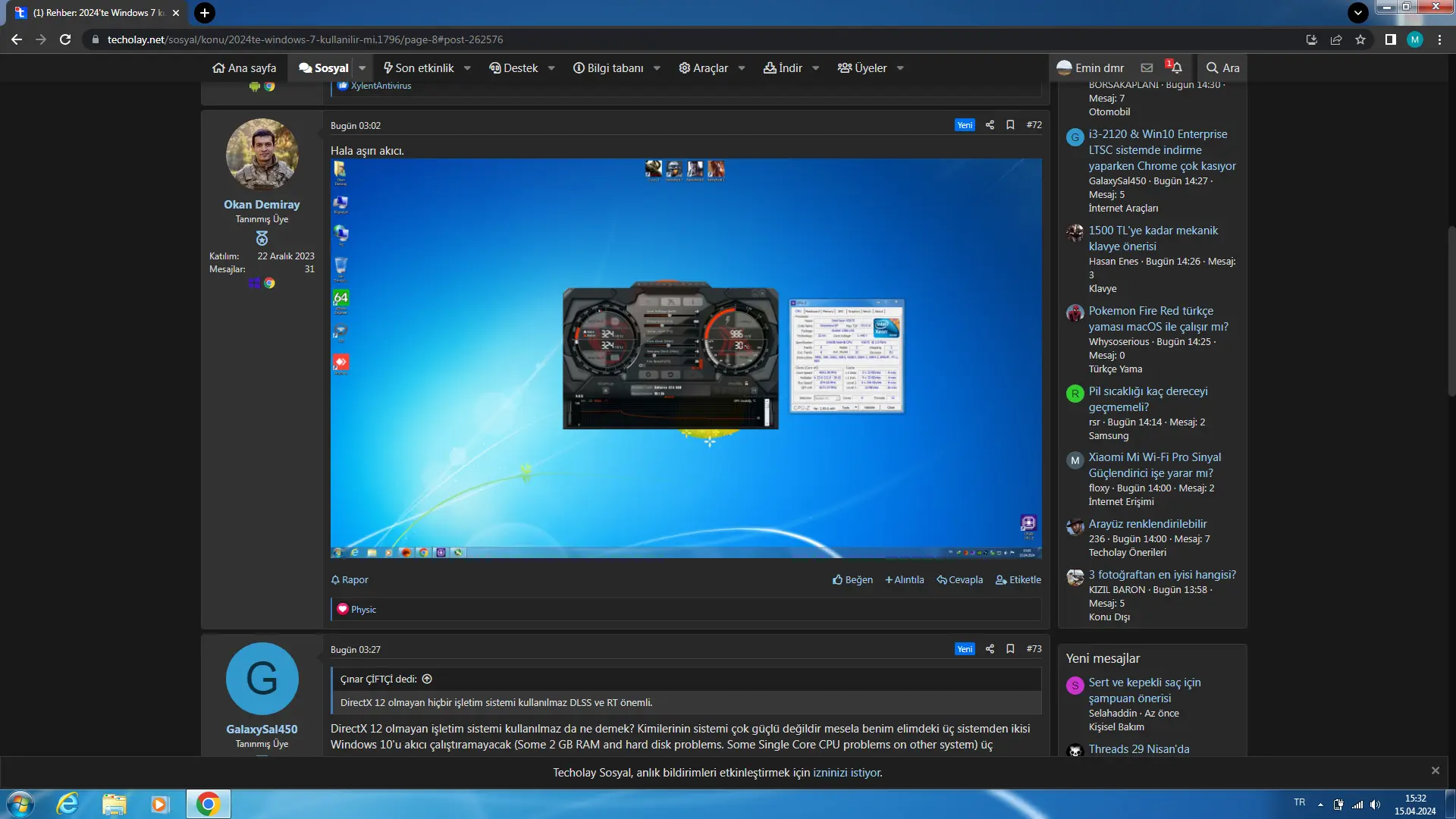Expand the İndir dropdown arrow

(816, 68)
